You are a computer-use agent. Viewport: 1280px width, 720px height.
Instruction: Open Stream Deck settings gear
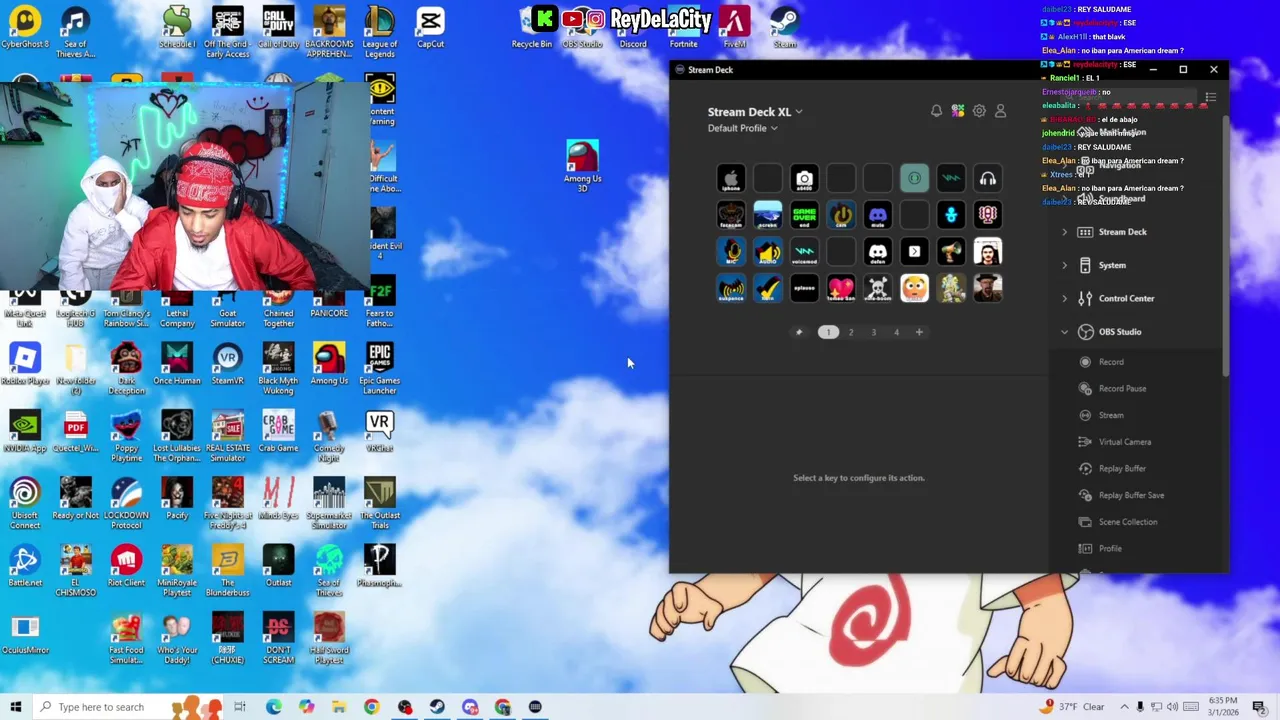click(979, 111)
